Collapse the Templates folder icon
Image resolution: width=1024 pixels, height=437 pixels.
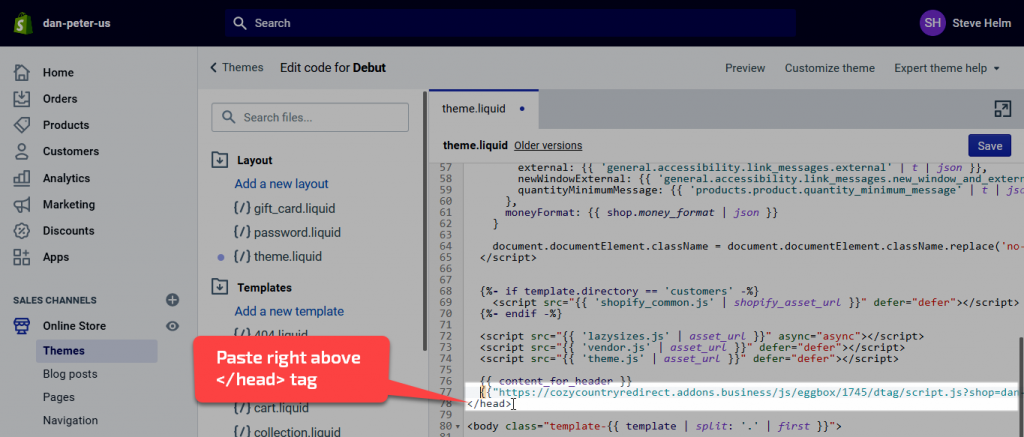(x=219, y=287)
